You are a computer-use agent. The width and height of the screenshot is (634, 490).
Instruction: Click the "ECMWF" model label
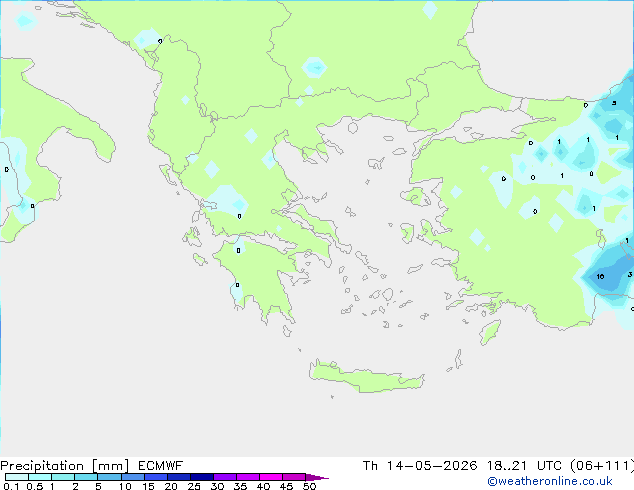point(160,466)
